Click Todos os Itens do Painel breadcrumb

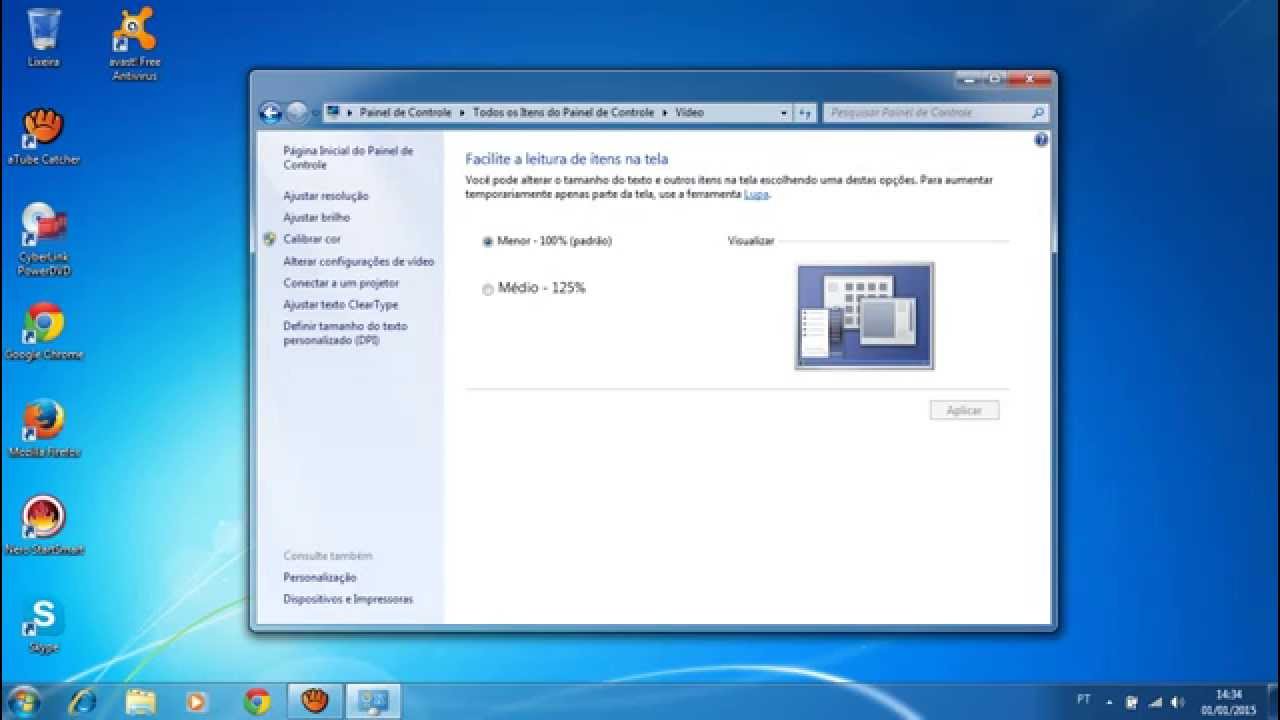(x=563, y=113)
